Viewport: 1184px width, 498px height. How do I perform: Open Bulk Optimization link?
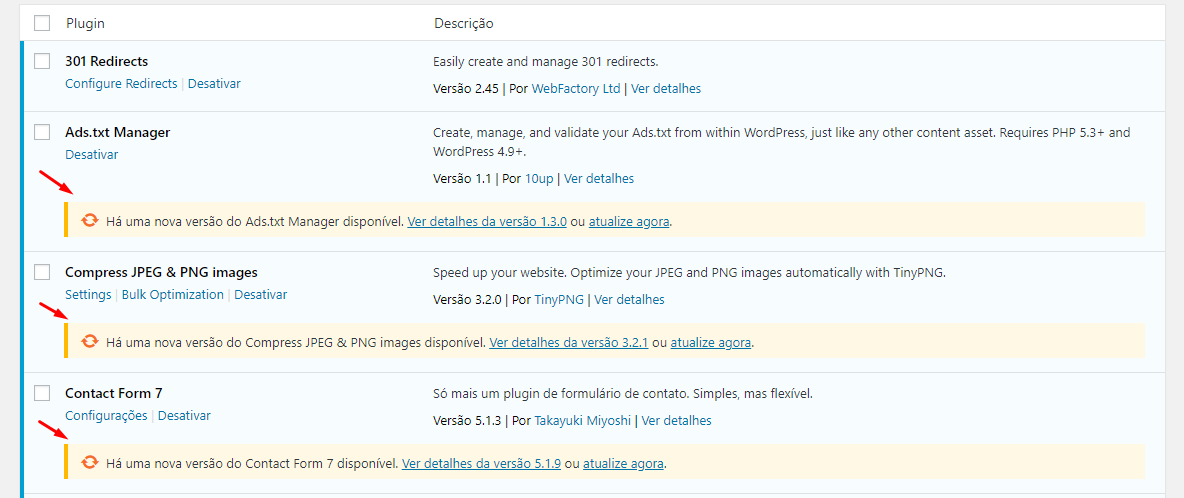pyautogui.click(x=173, y=294)
